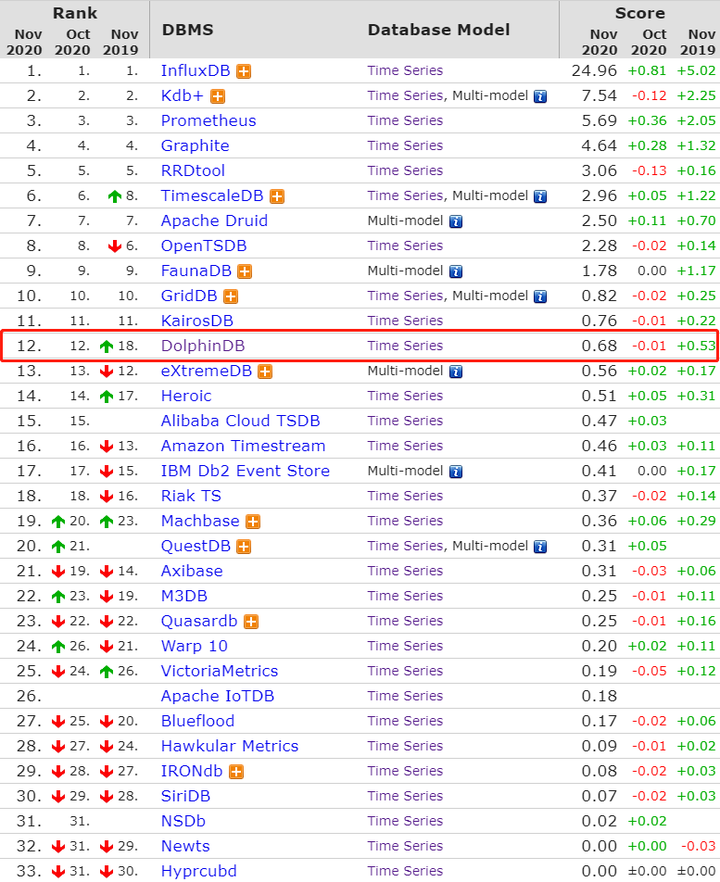
Task: Open the InfluxDB link
Action: [x=195, y=71]
